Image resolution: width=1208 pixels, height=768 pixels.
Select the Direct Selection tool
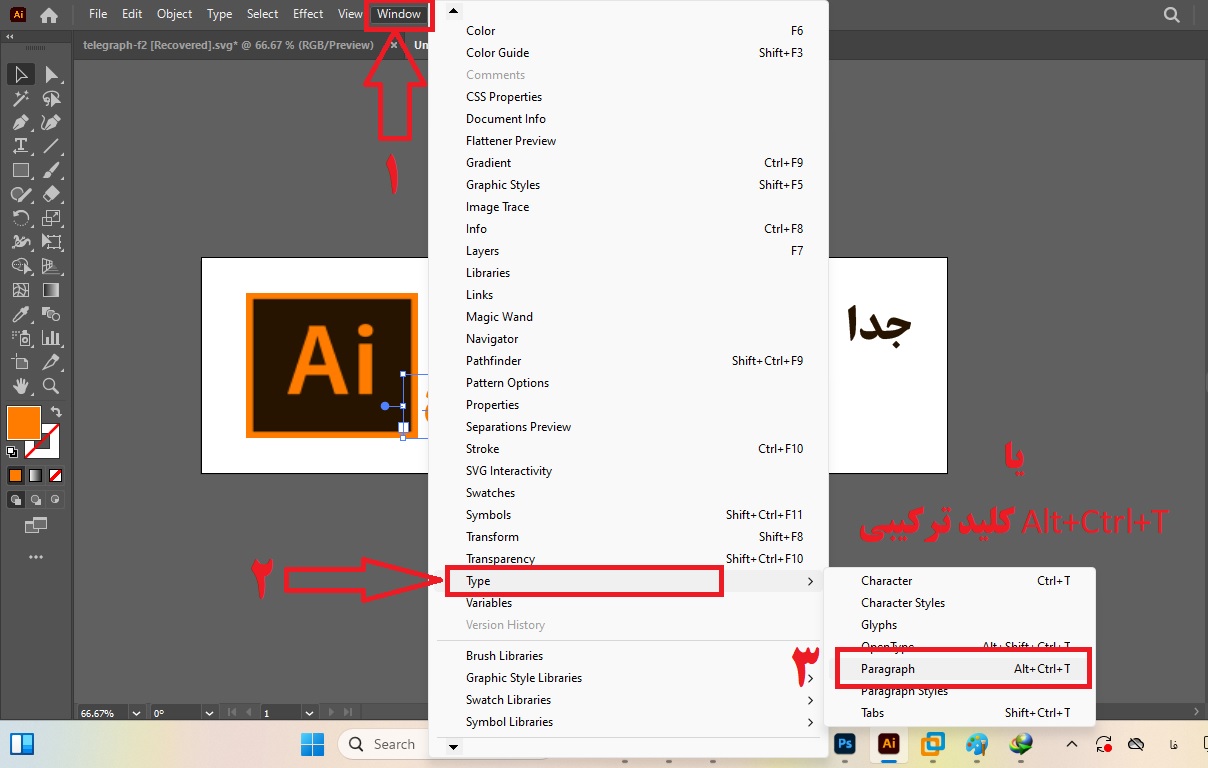[x=51, y=74]
